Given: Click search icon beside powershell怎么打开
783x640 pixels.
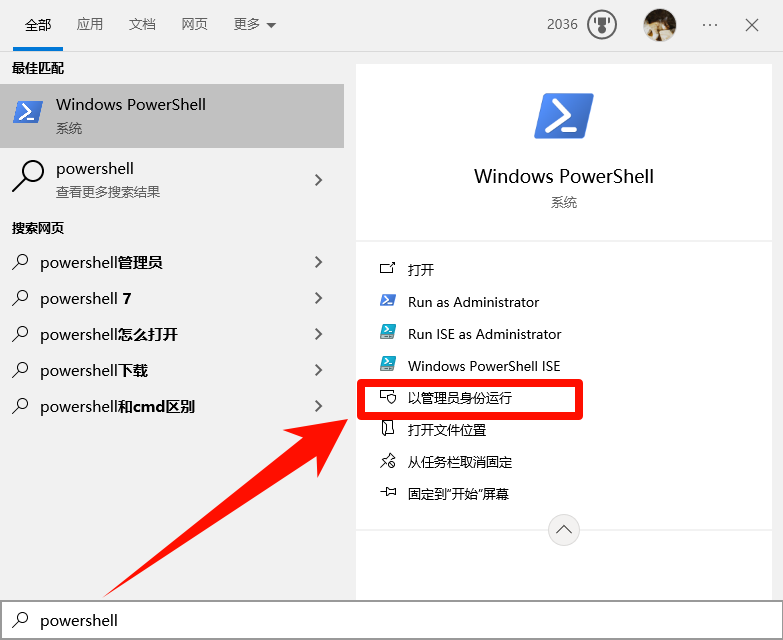Looking at the screenshot, I should click(20, 333).
